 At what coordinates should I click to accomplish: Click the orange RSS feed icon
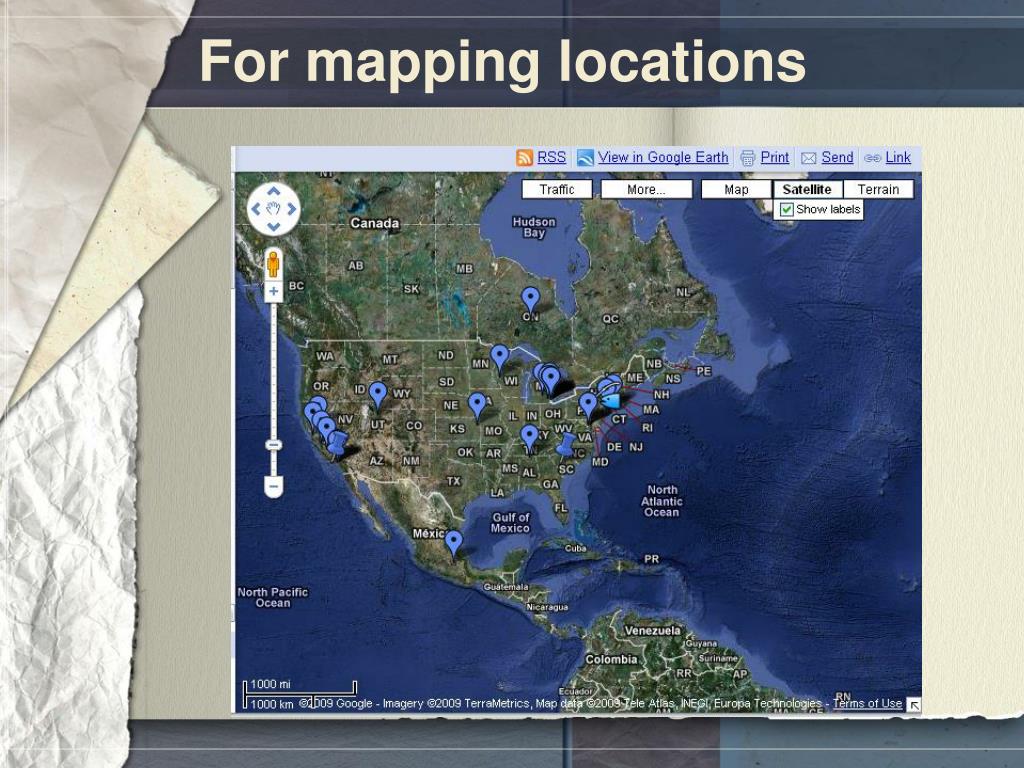(x=524, y=158)
